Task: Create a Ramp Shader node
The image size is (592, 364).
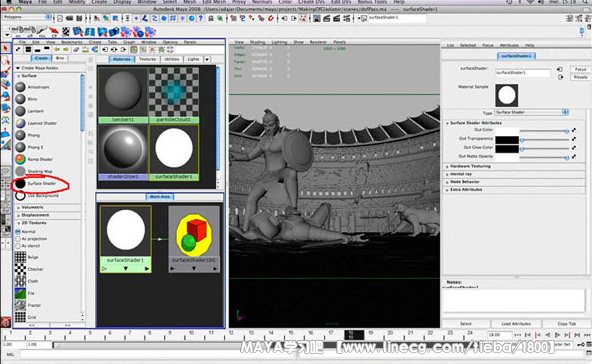Action: (x=34, y=159)
